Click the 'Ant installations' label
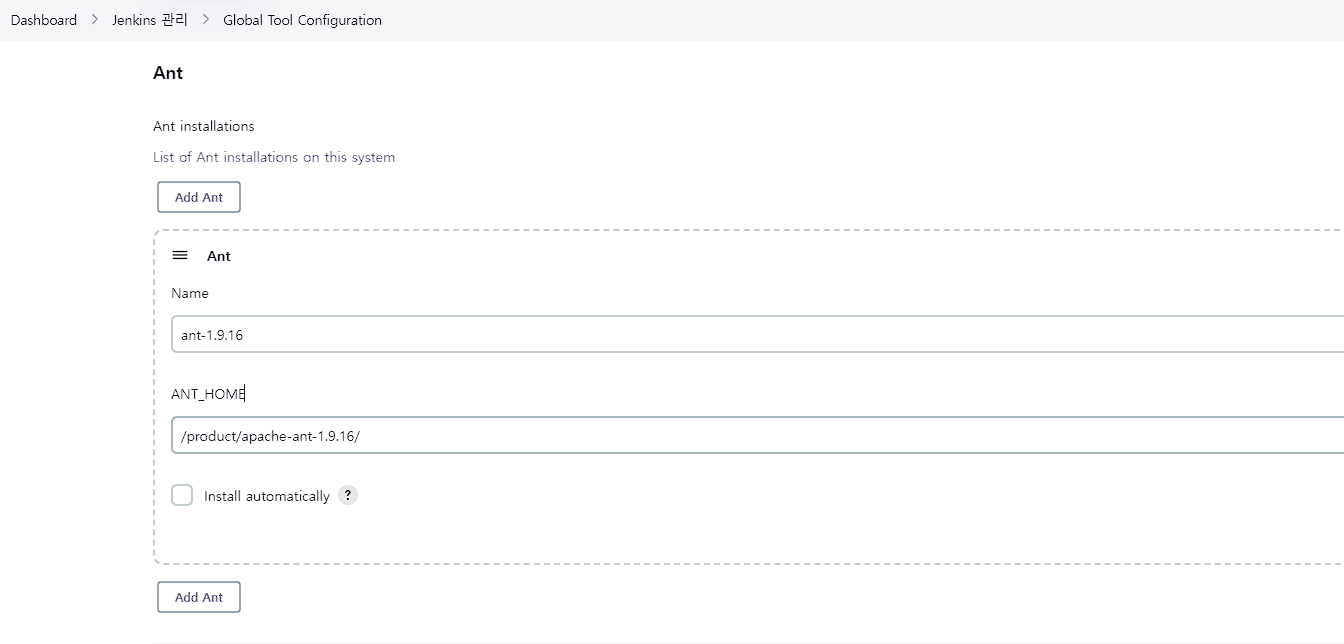1344x644 pixels. [x=204, y=126]
